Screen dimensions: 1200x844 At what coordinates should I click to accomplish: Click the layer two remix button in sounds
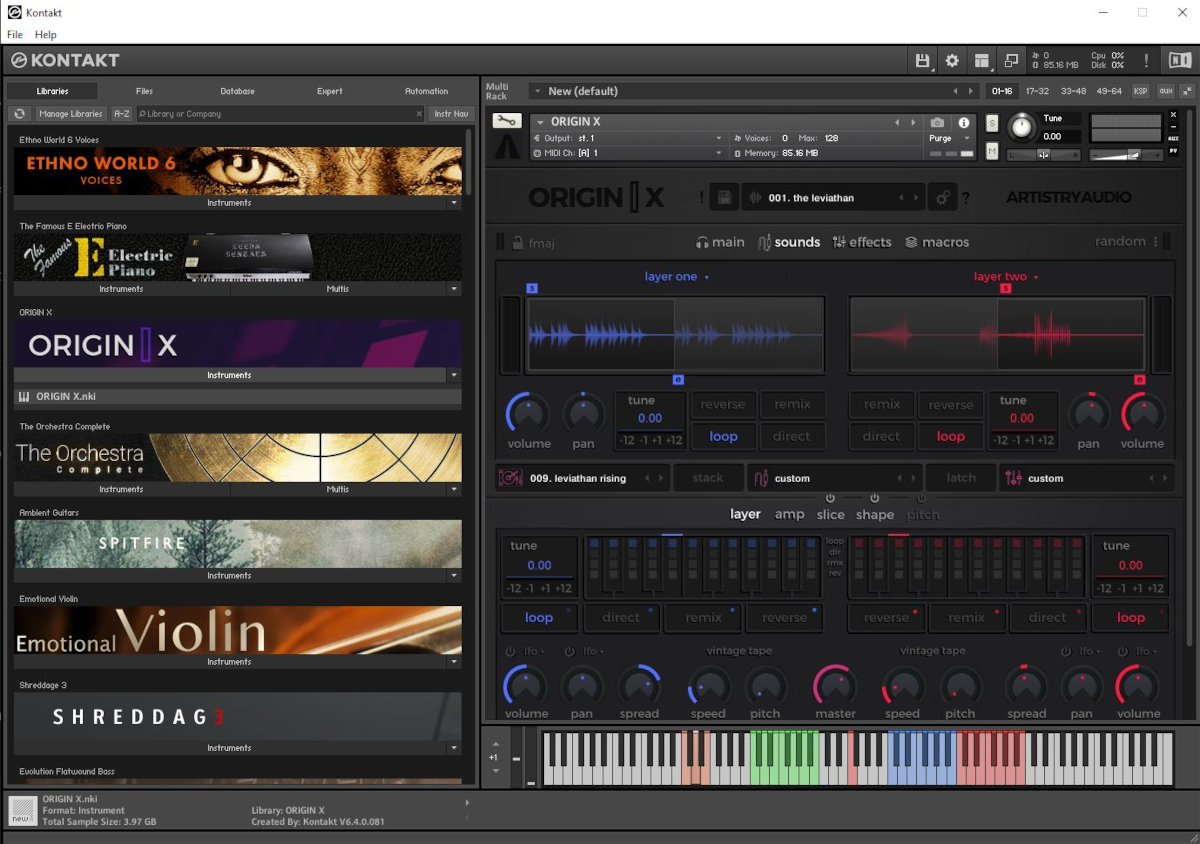pos(882,404)
